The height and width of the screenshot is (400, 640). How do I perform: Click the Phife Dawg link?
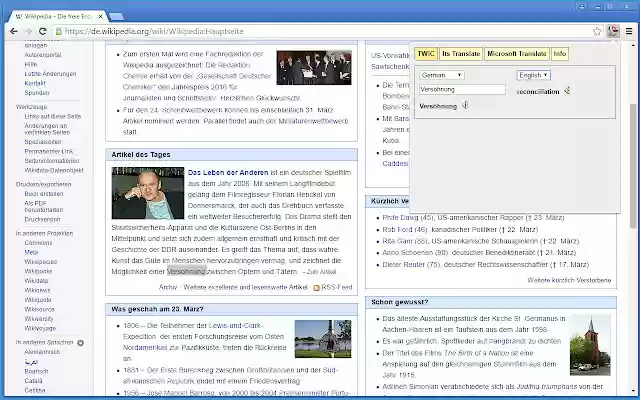pos(400,218)
